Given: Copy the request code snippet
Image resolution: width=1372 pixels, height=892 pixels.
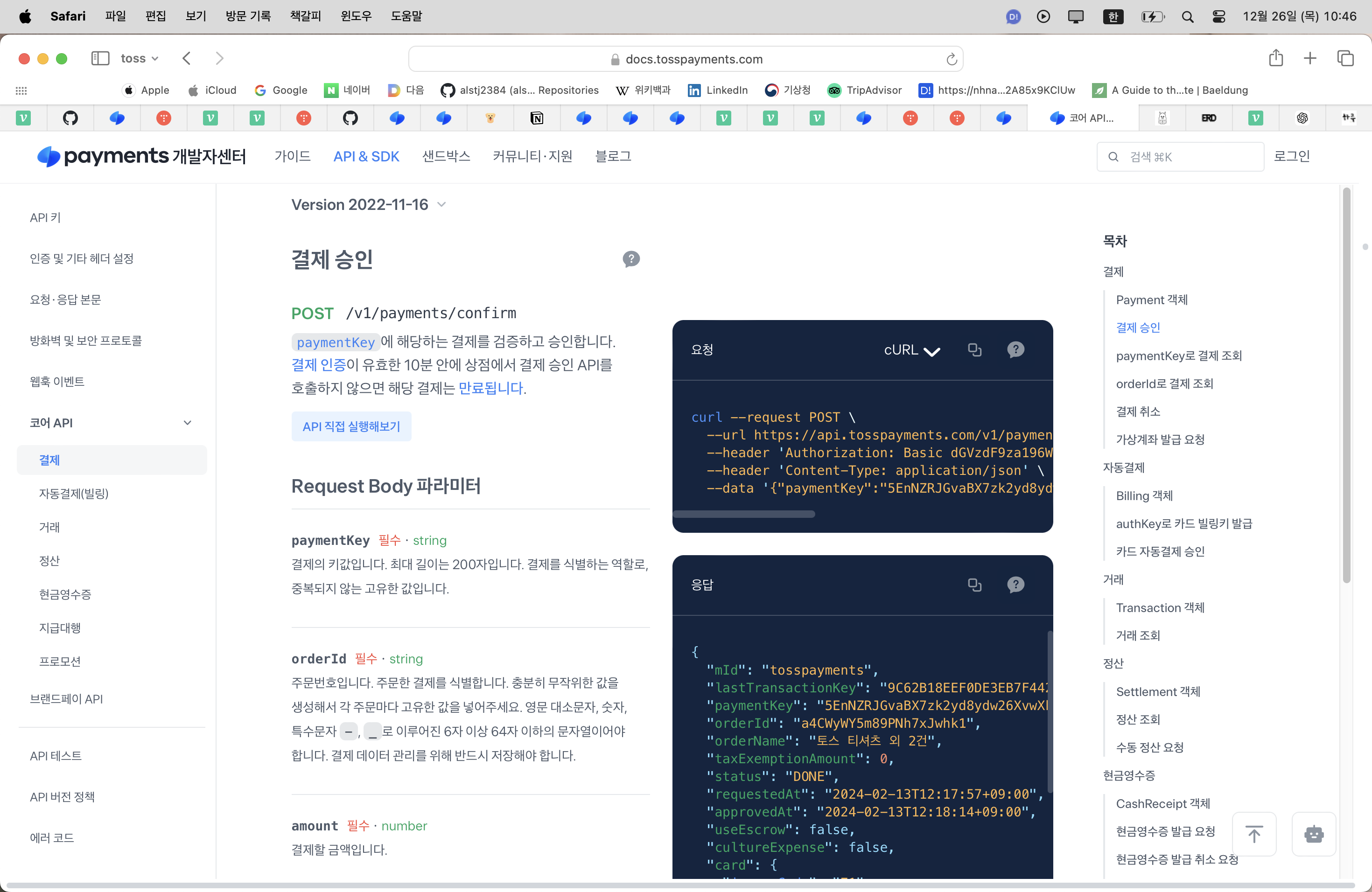Looking at the screenshot, I should [974, 350].
